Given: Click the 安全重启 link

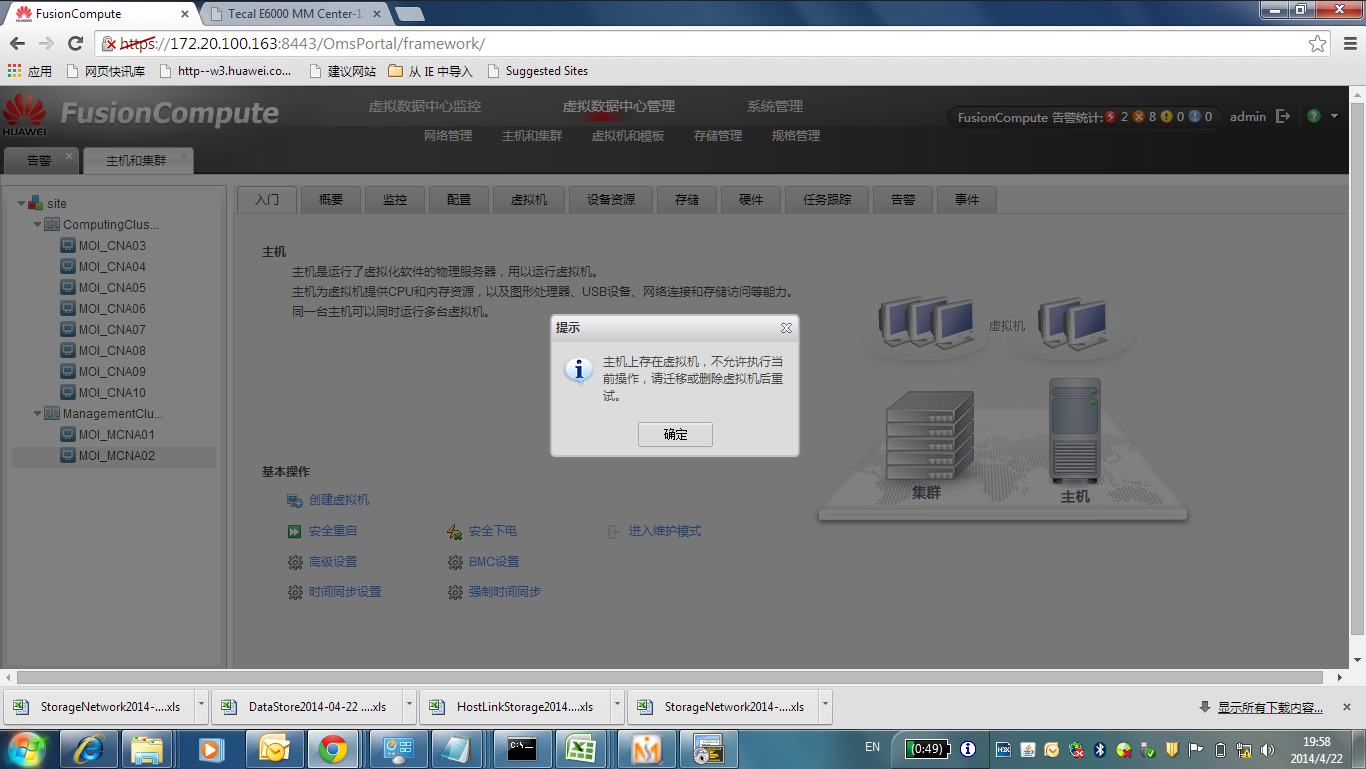Looking at the screenshot, I should click(x=333, y=531).
